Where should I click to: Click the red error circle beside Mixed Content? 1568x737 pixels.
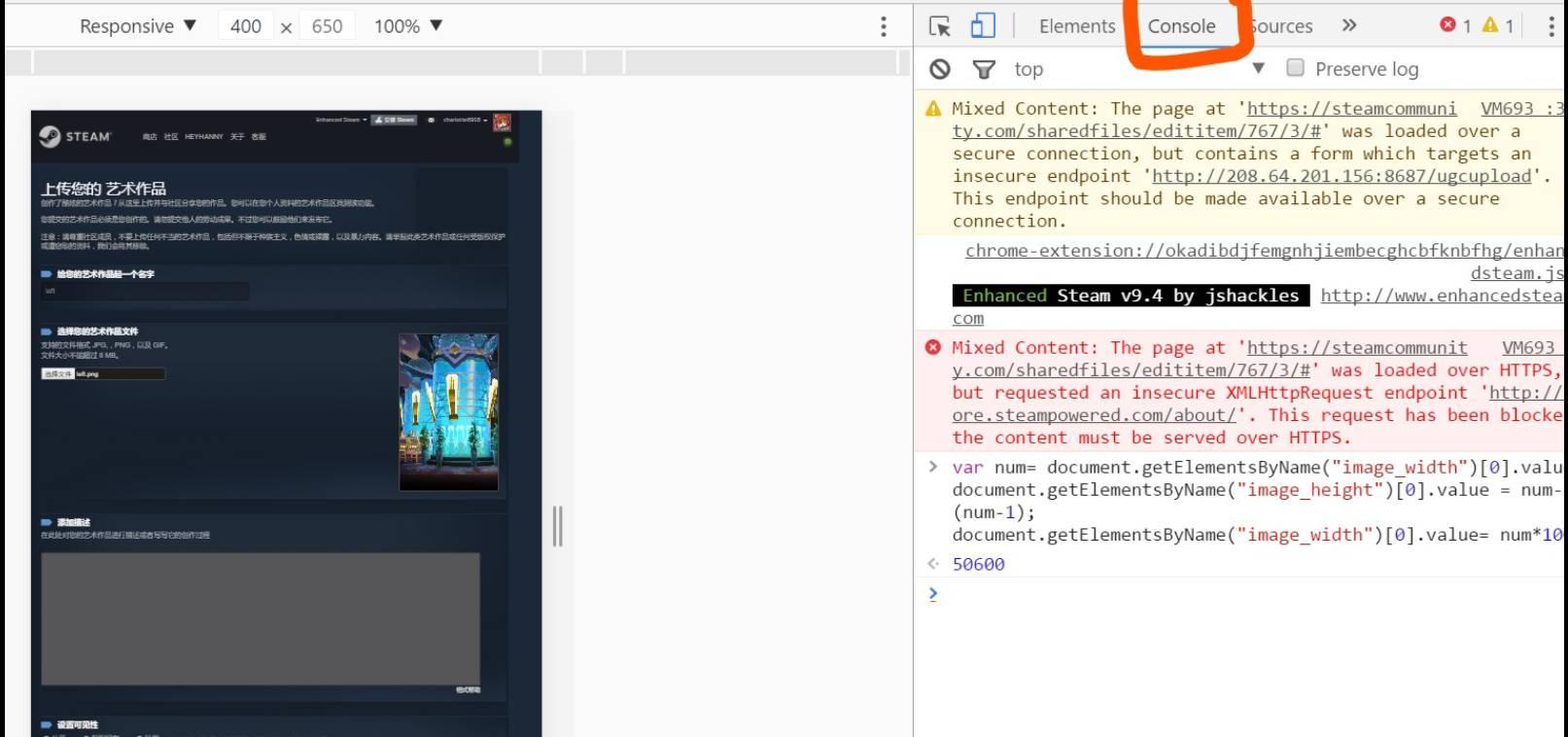pyautogui.click(x=933, y=347)
